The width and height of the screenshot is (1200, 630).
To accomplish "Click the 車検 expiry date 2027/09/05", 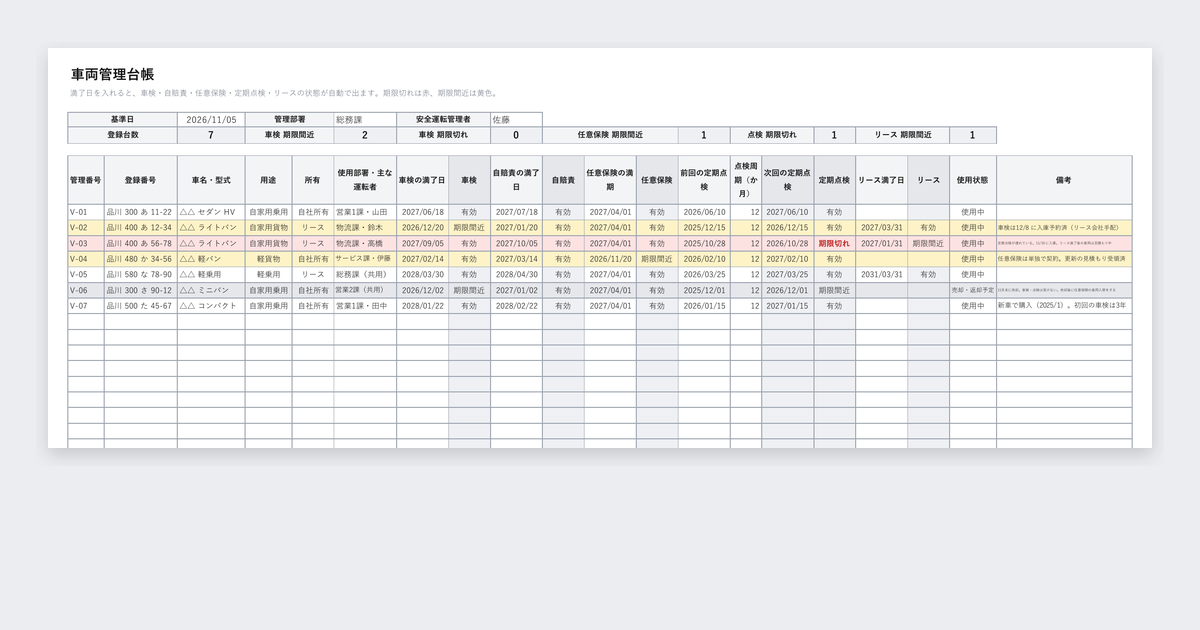I will (422, 243).
